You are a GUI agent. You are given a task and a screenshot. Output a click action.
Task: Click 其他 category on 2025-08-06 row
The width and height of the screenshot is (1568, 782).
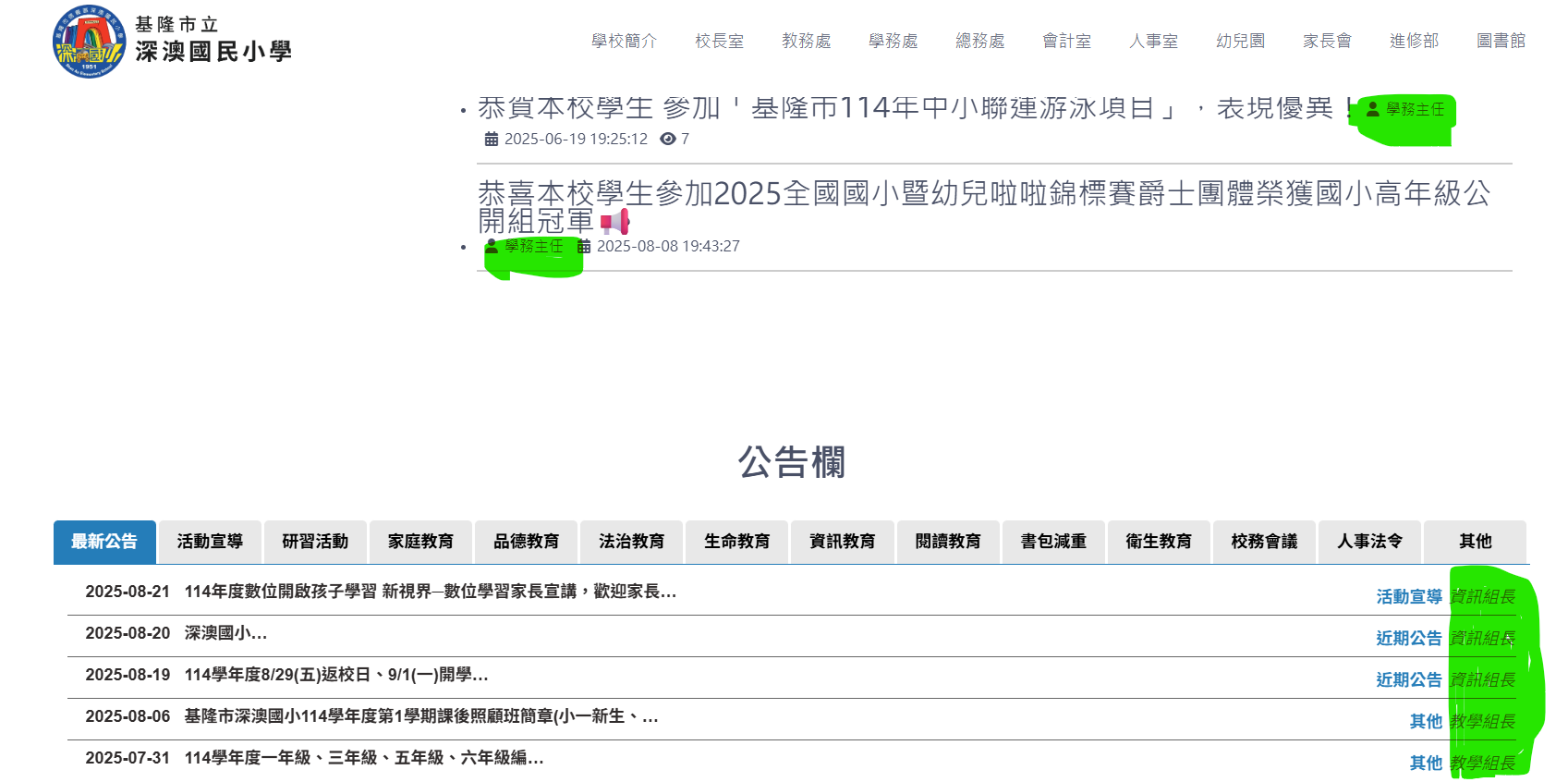(1426, 722)
